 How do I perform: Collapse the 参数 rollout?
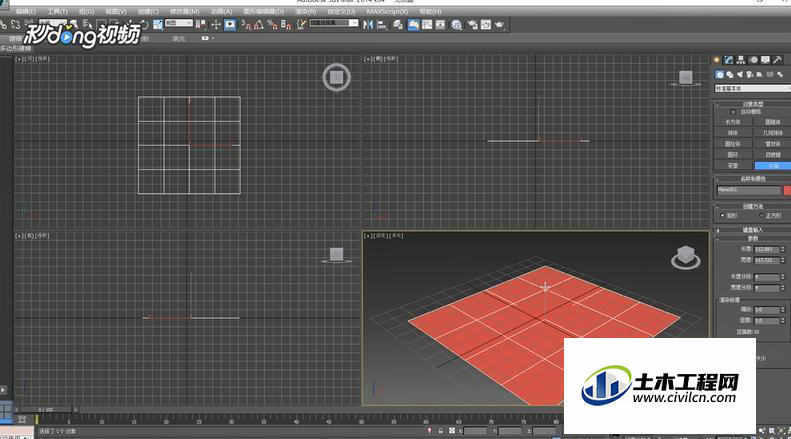click(x=752, y=238)
